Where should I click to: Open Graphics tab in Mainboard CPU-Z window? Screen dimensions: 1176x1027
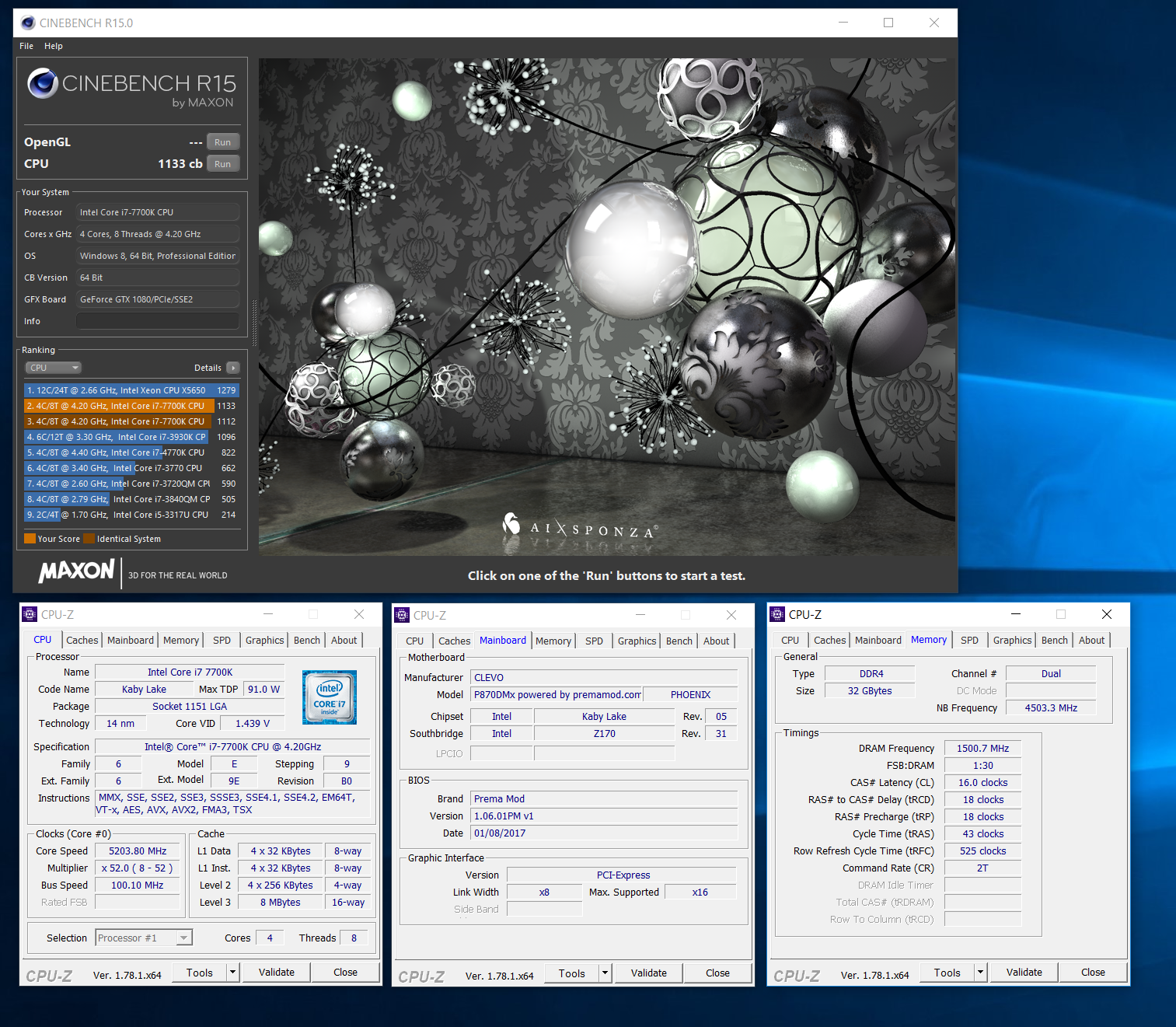[637, 641]
